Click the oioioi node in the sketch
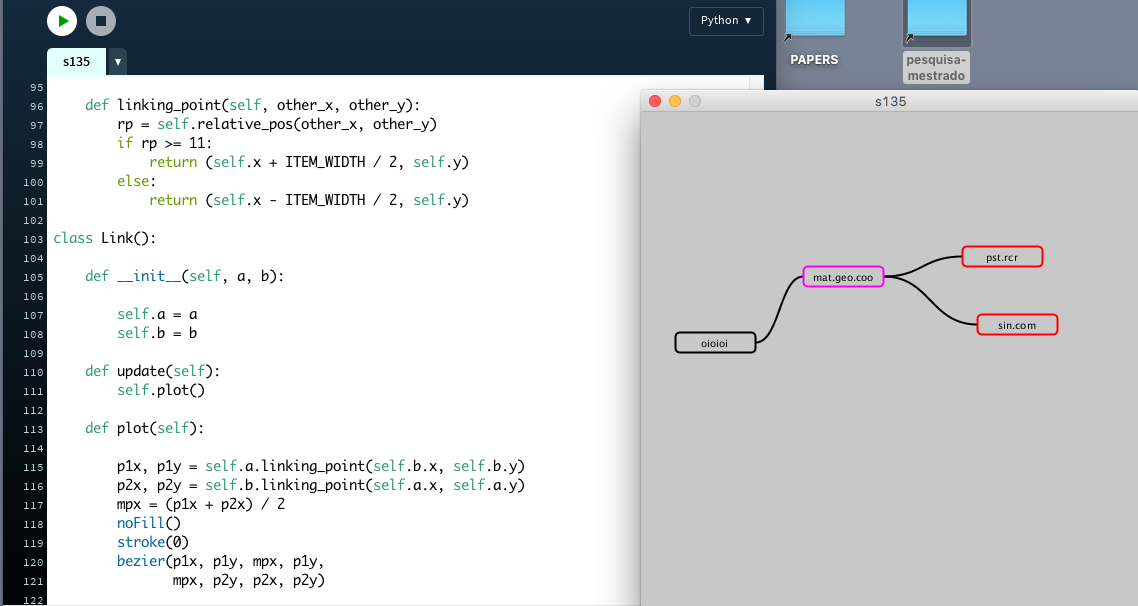 714,343
